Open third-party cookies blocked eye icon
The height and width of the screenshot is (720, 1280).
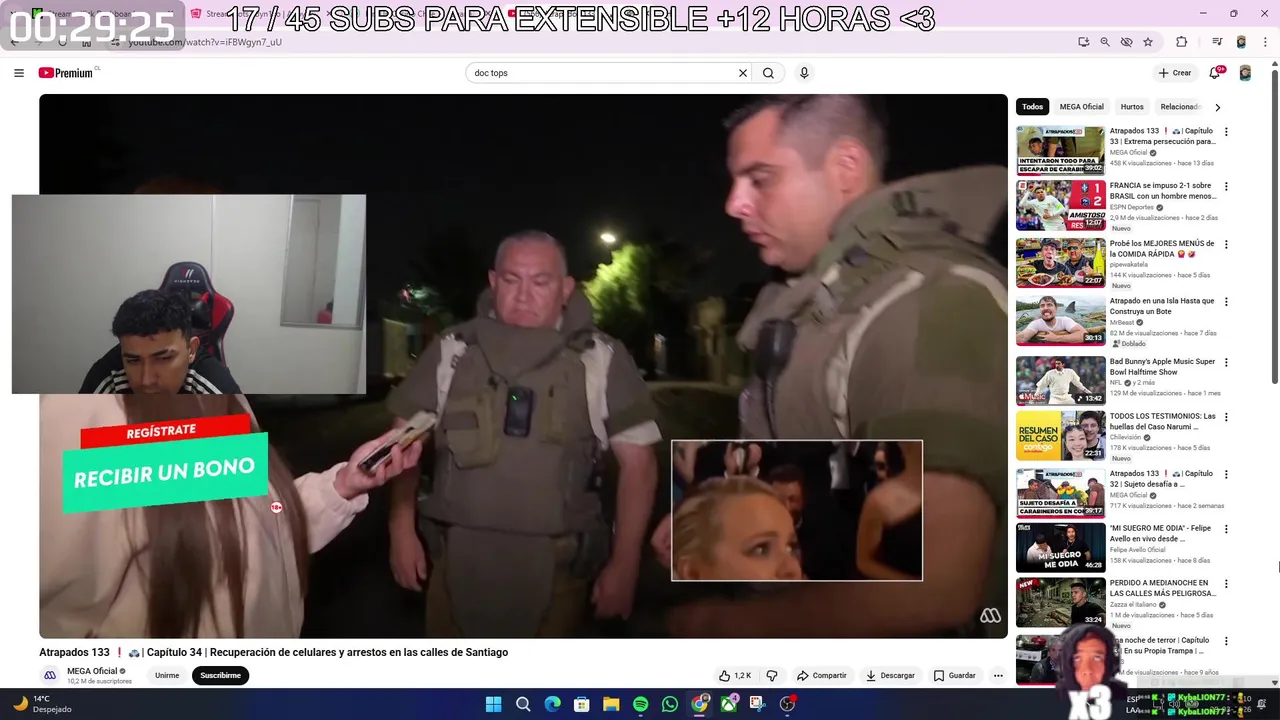1127,42
